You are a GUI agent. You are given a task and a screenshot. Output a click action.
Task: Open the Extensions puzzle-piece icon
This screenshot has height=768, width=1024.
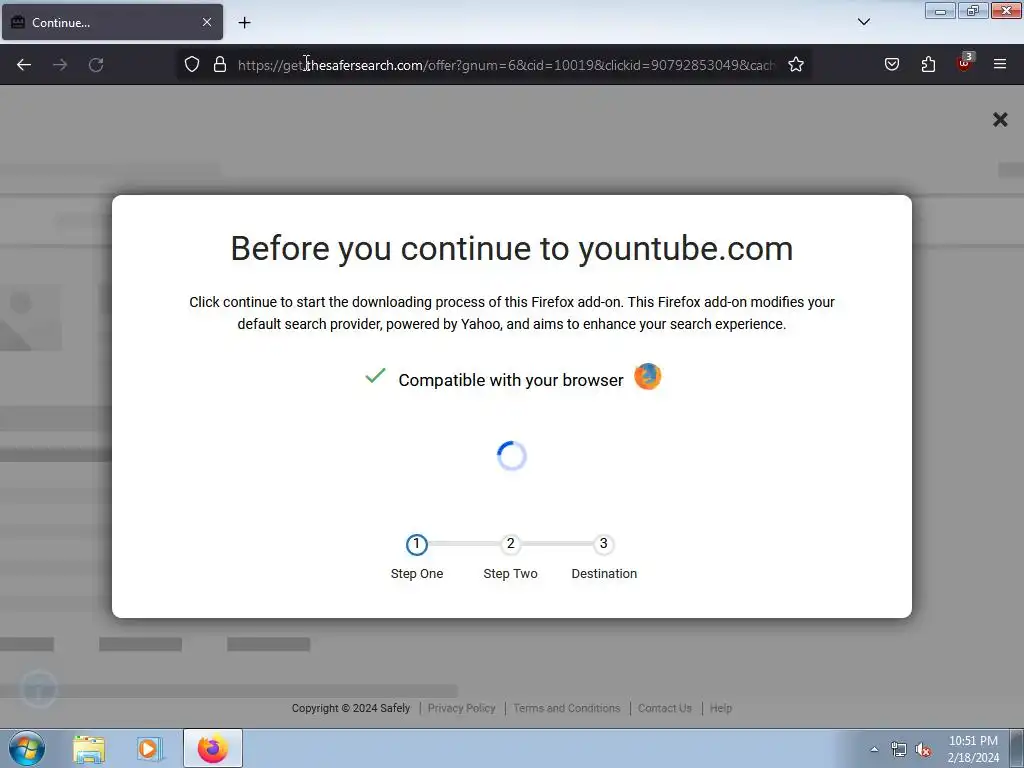pyautogui.click(x=928, y=65)
